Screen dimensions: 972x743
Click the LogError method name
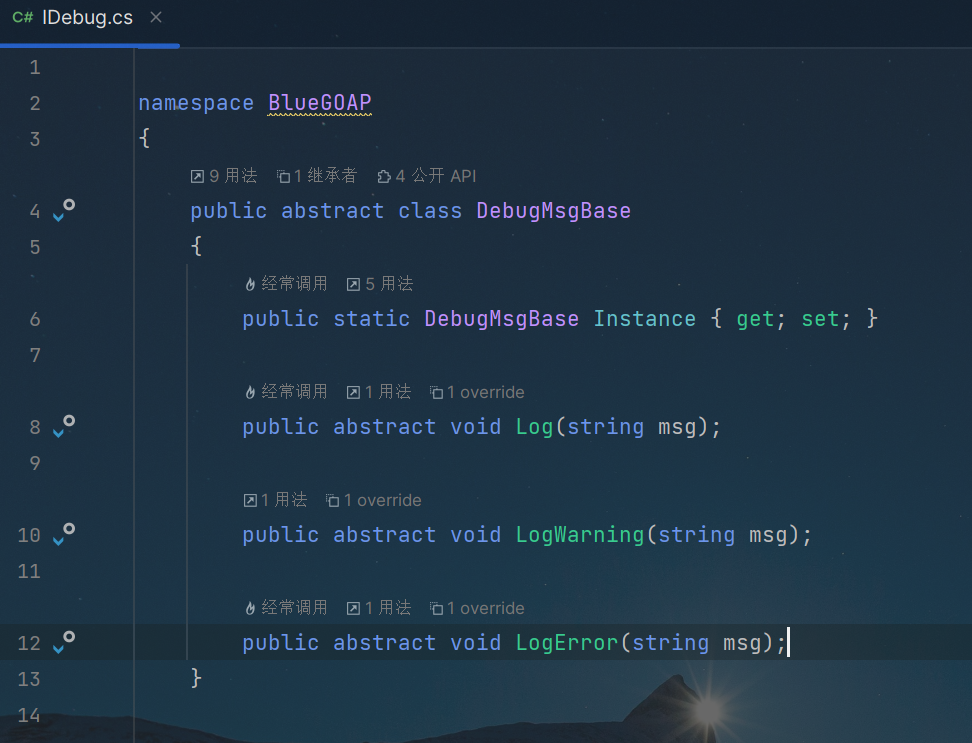point(567,643)
